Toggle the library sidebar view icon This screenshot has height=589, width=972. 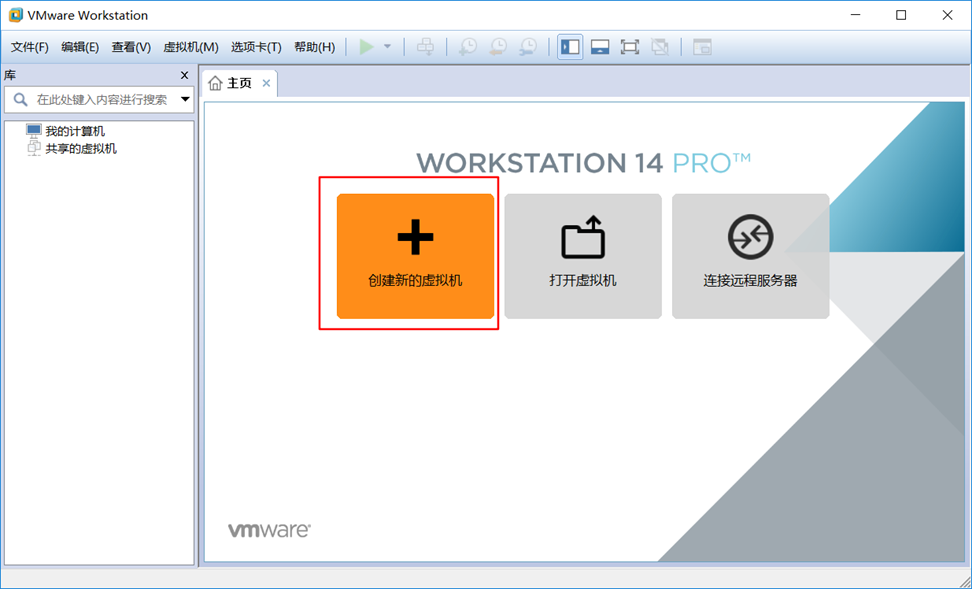pyautogui.click(x=570, y=47)
